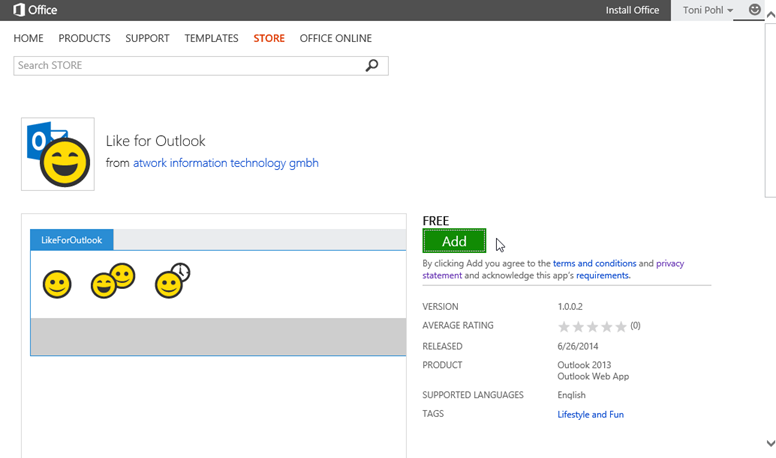Image resolution: width=776 pixels, height=458 pixels.
Task: Select the LikeForOutlook tab
Action: (72, 240)
